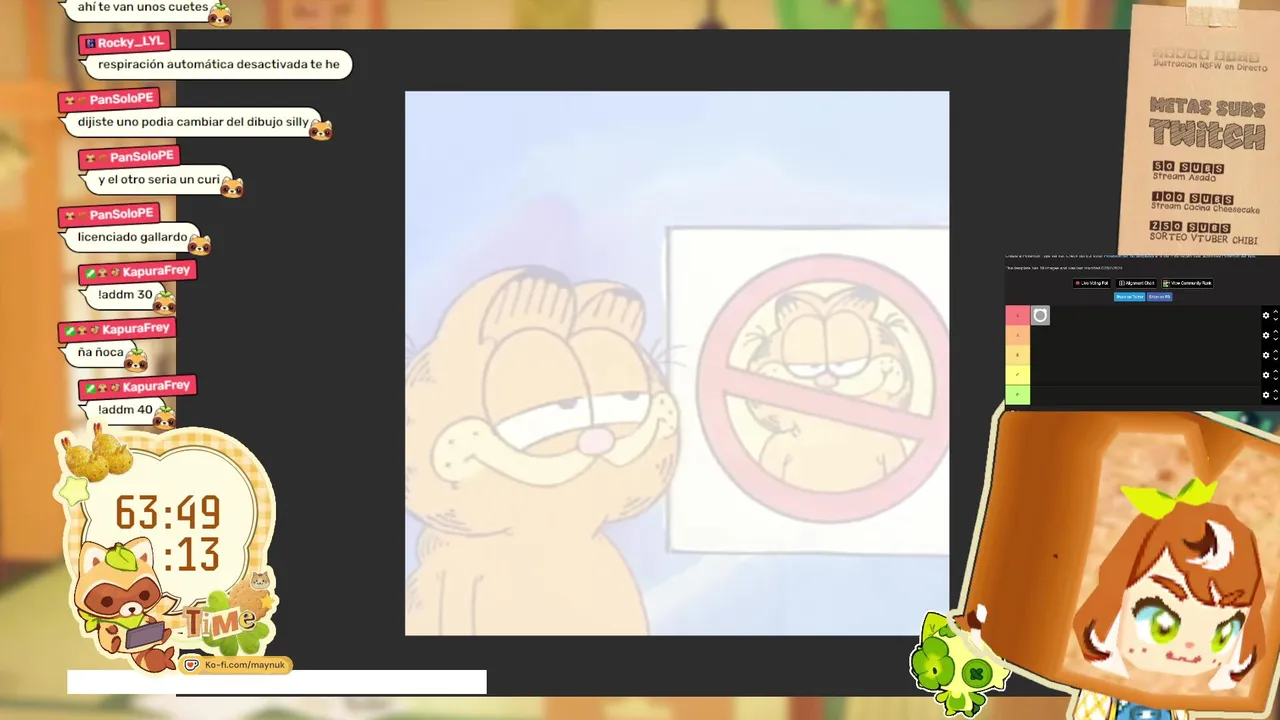Move the green tier row up
Screen dimensions: 1280x720
tap(1276, 391)
